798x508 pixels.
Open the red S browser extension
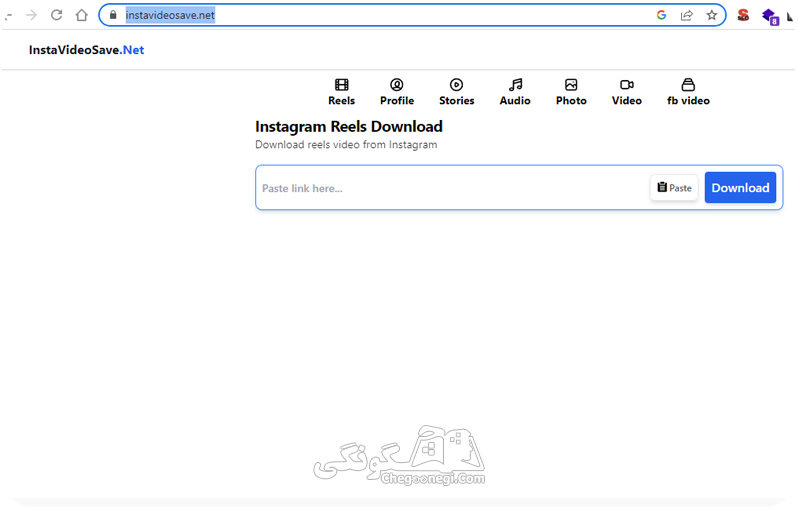pos(743,15)
